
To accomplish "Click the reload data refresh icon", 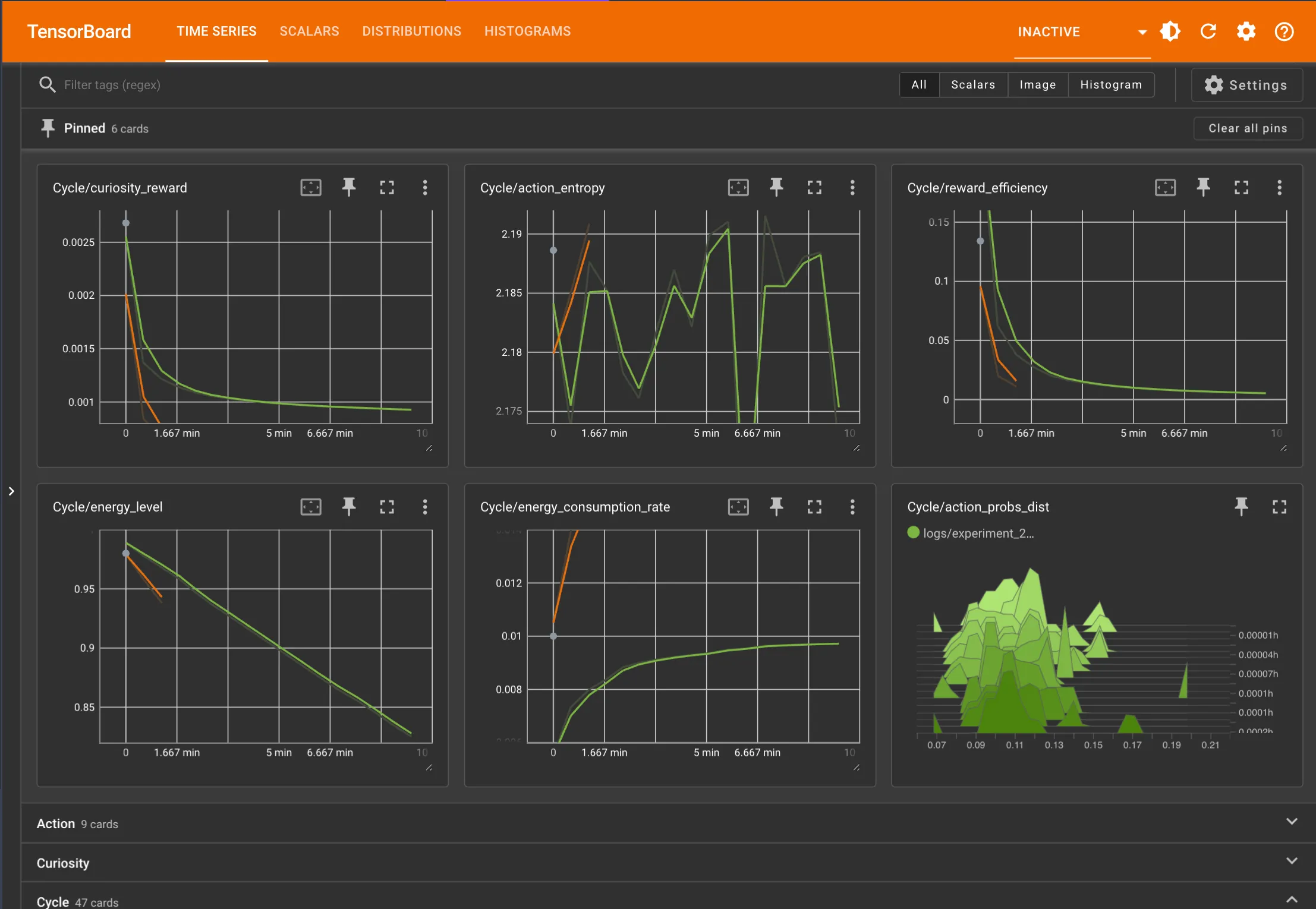I will 1208,31.
